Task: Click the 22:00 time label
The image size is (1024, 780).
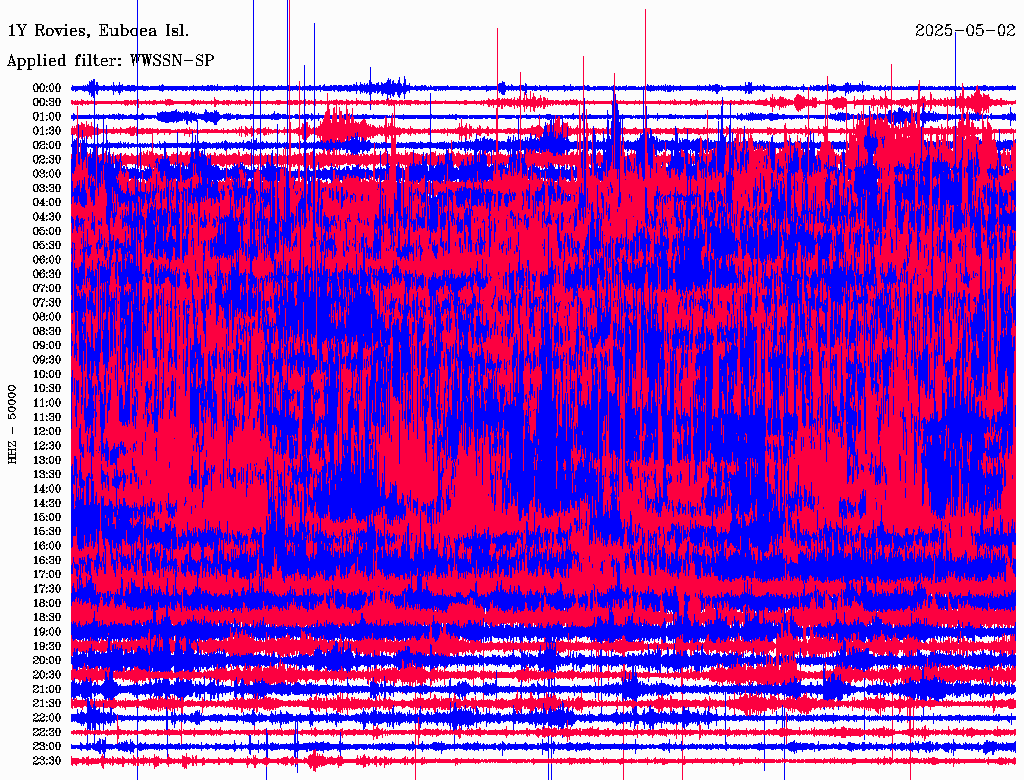Action: (x=47, y=717)
